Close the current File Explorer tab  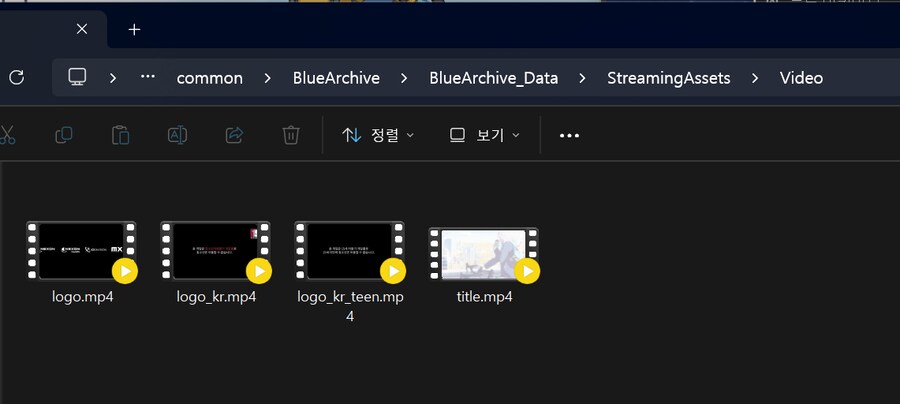point(82,29)
